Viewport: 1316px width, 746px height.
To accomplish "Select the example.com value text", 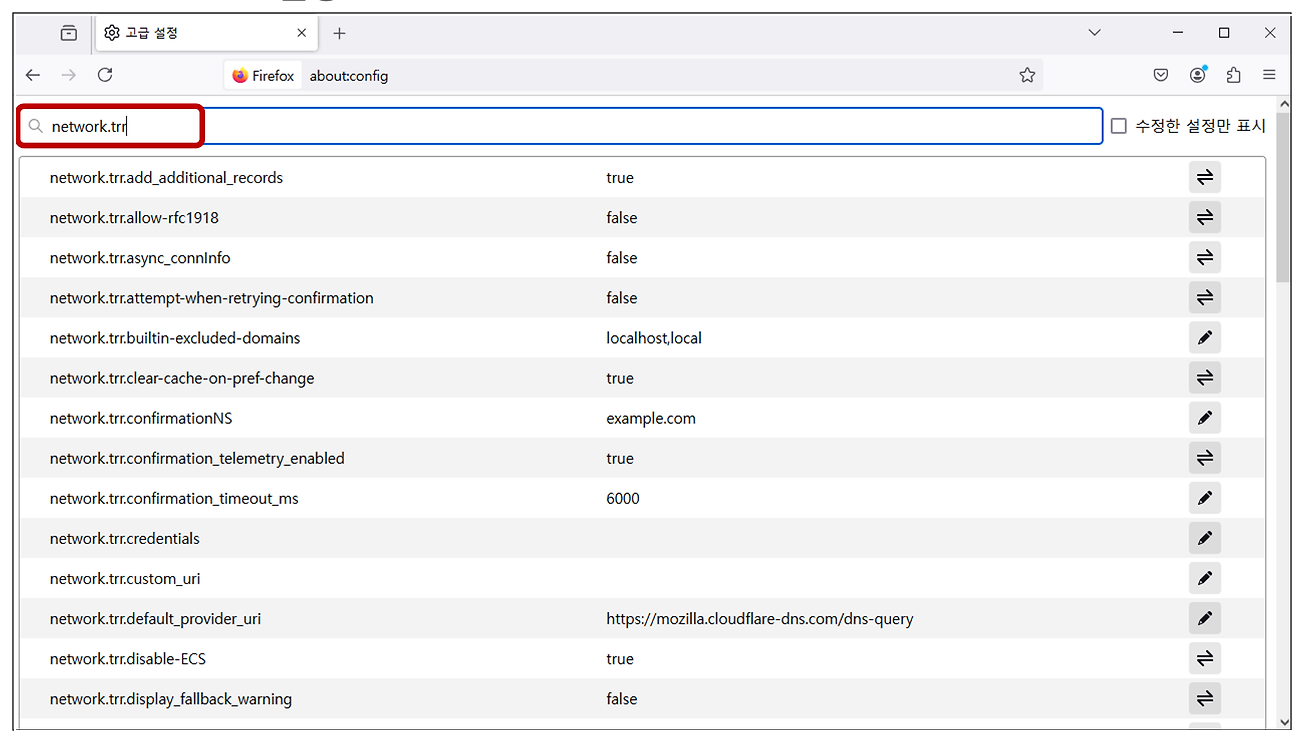I will [651, 418].
